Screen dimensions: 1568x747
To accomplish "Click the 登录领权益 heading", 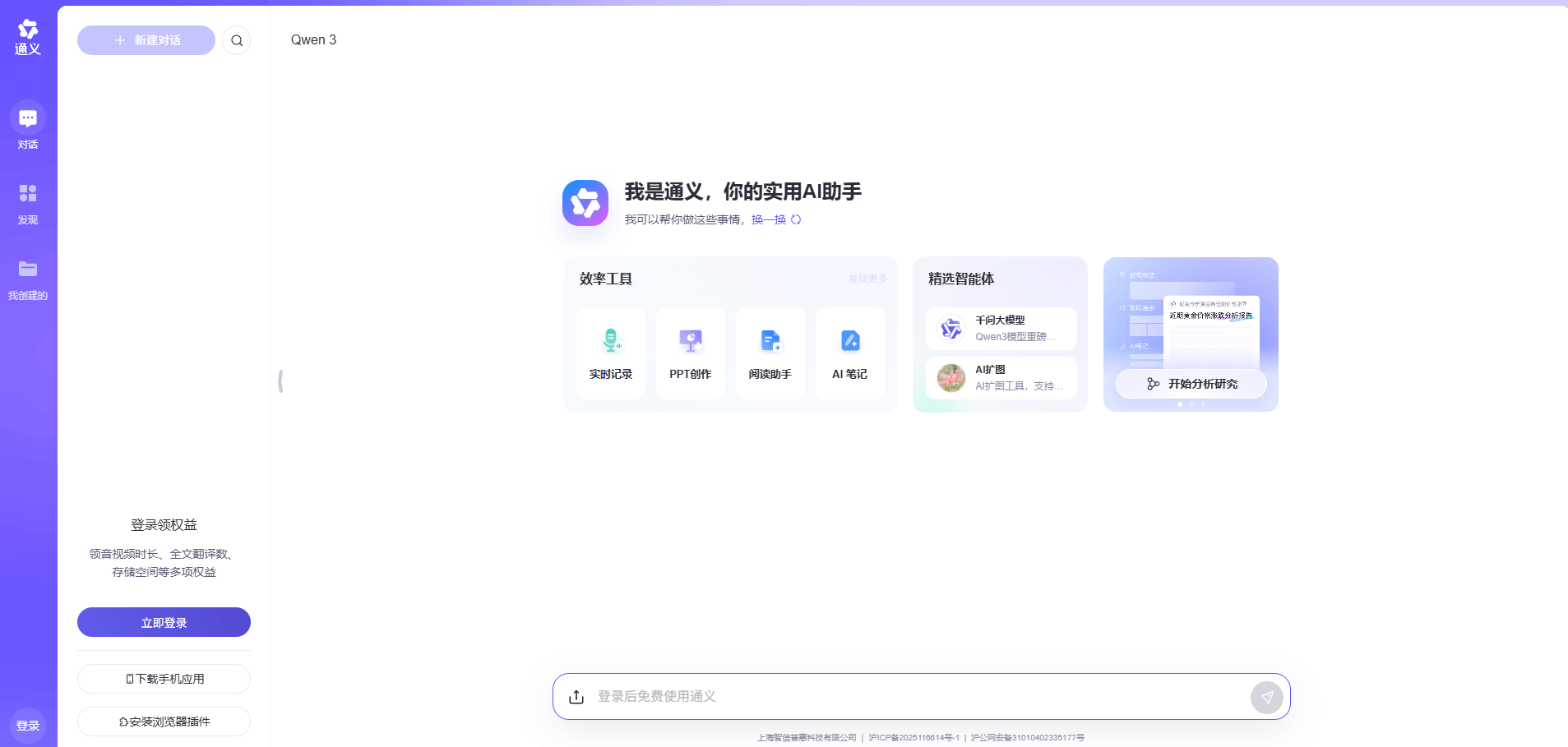I will coord(164,524).
